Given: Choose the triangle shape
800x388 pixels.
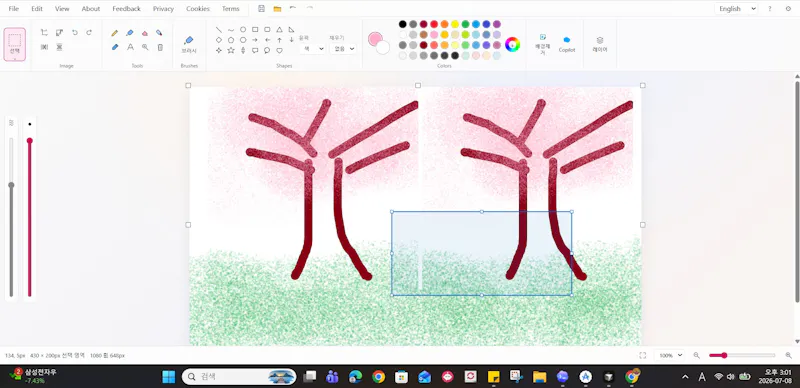Looking at the screenshot, I should click(279, 30).
